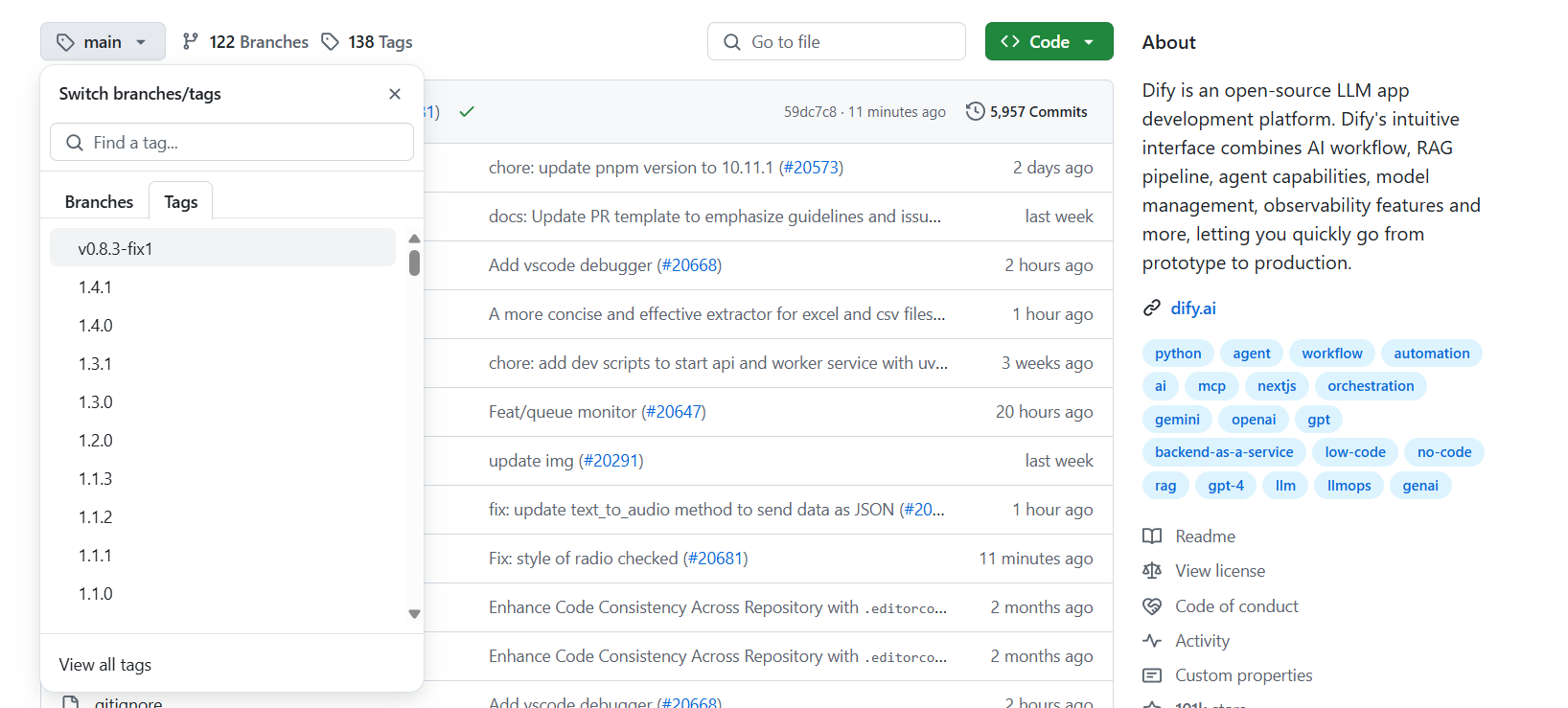Click the Activity pulse icon

pos(1152,641)
